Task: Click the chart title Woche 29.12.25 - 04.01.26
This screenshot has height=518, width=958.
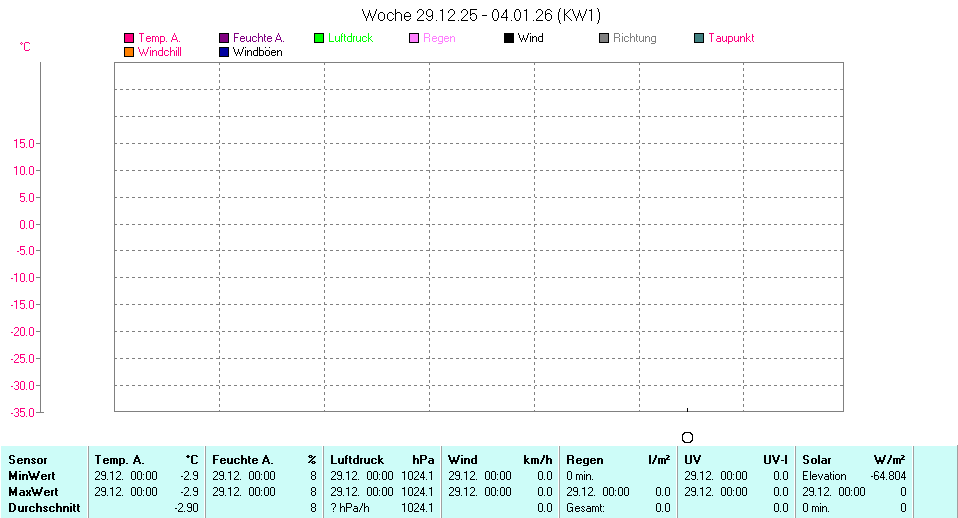Action: [480, 15]
